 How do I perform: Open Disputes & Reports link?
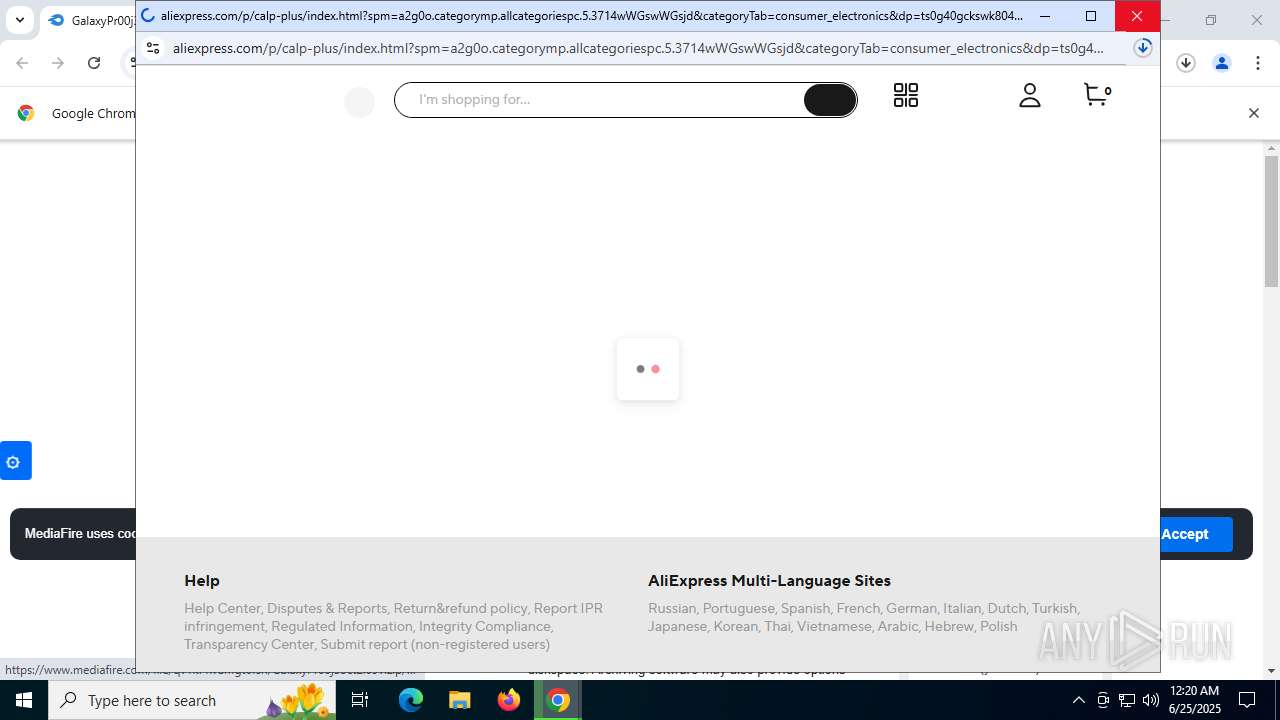click(x=327, y=608)
